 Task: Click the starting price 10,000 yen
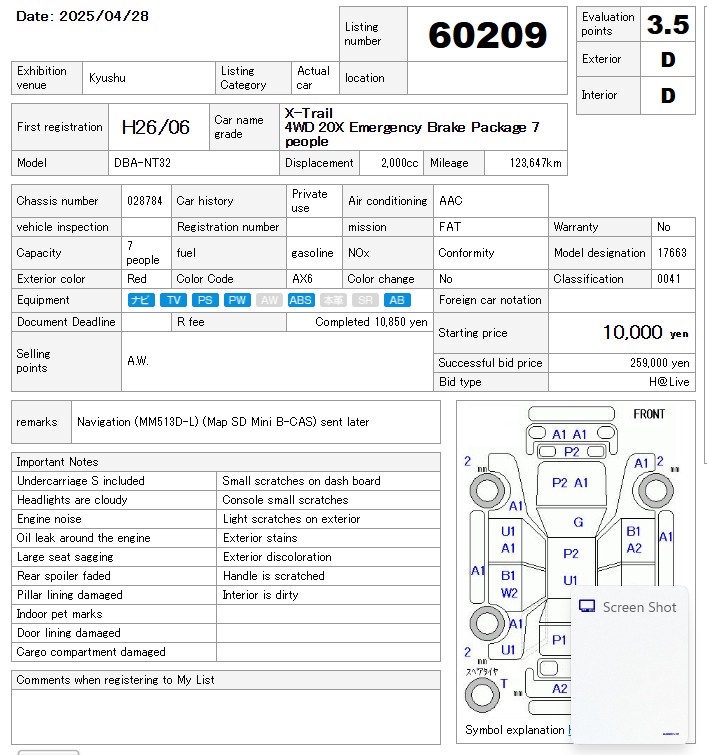click(645, 332)
